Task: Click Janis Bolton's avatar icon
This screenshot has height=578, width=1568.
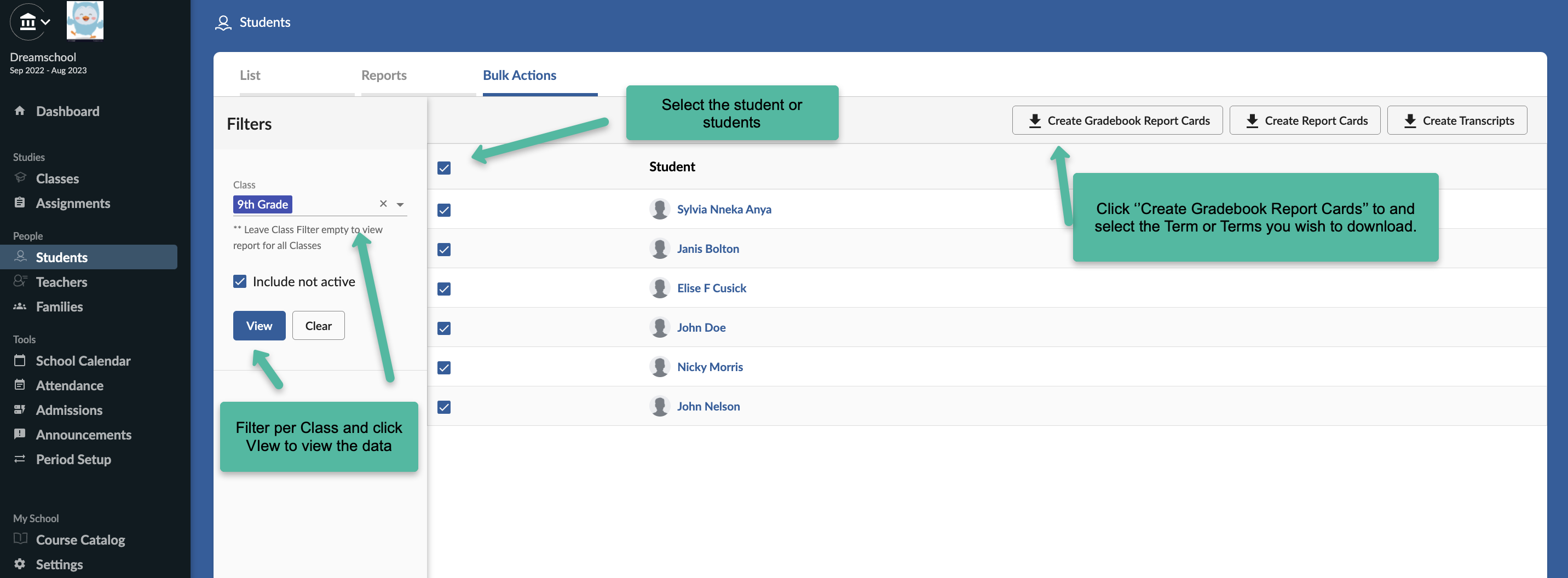Action: (659, 248)
